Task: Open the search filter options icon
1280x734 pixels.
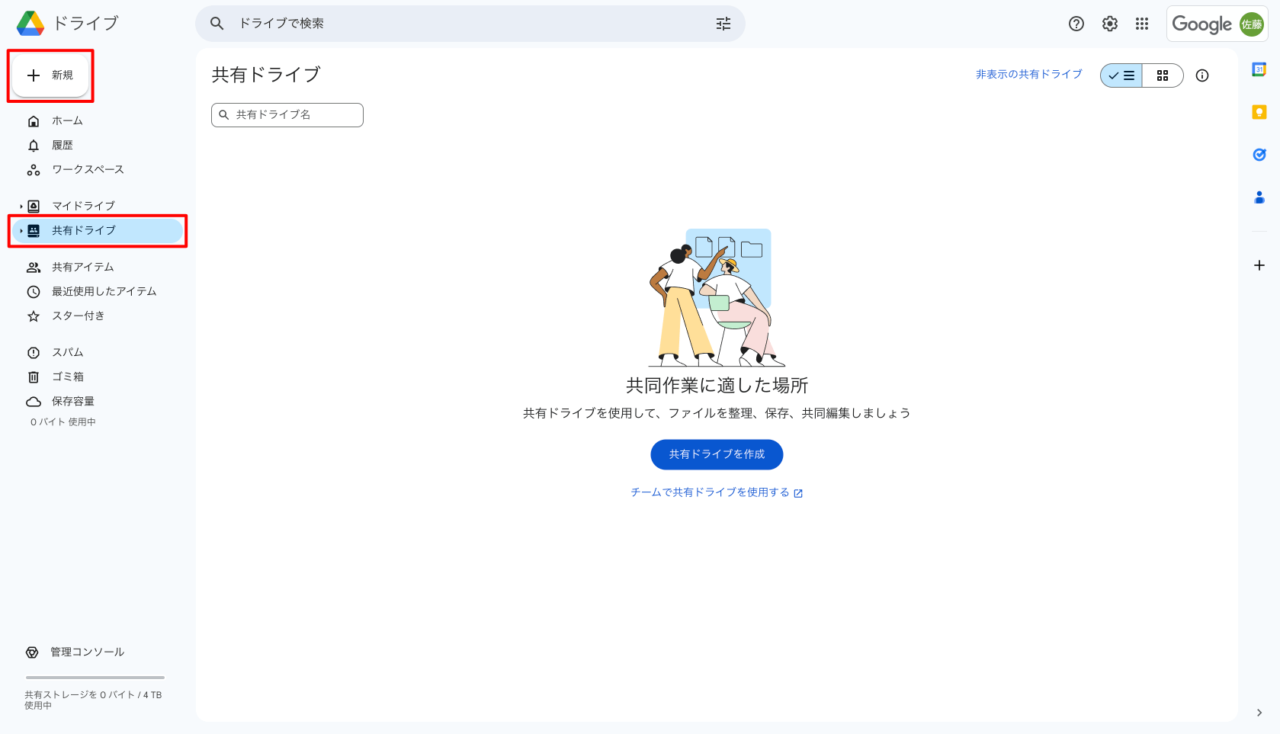Action: [723, 24]
